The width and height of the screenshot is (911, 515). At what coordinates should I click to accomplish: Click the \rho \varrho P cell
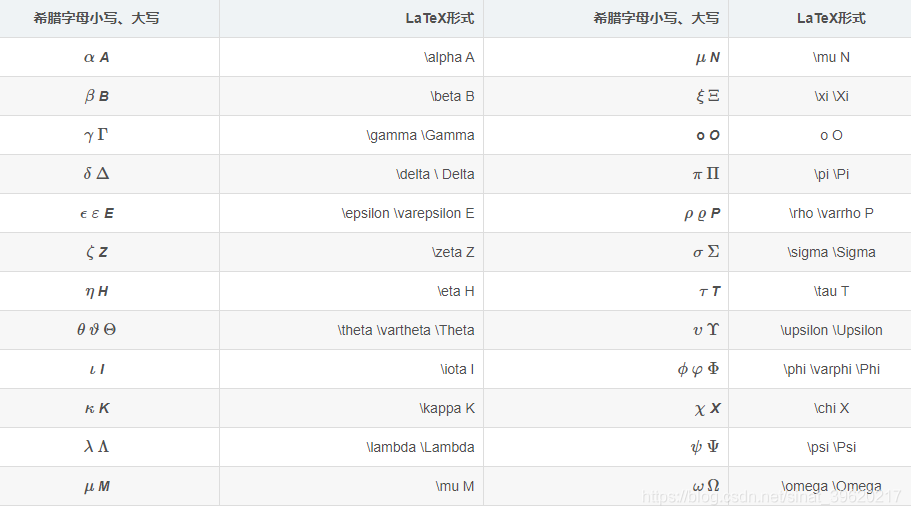click(x=819, y=213)
